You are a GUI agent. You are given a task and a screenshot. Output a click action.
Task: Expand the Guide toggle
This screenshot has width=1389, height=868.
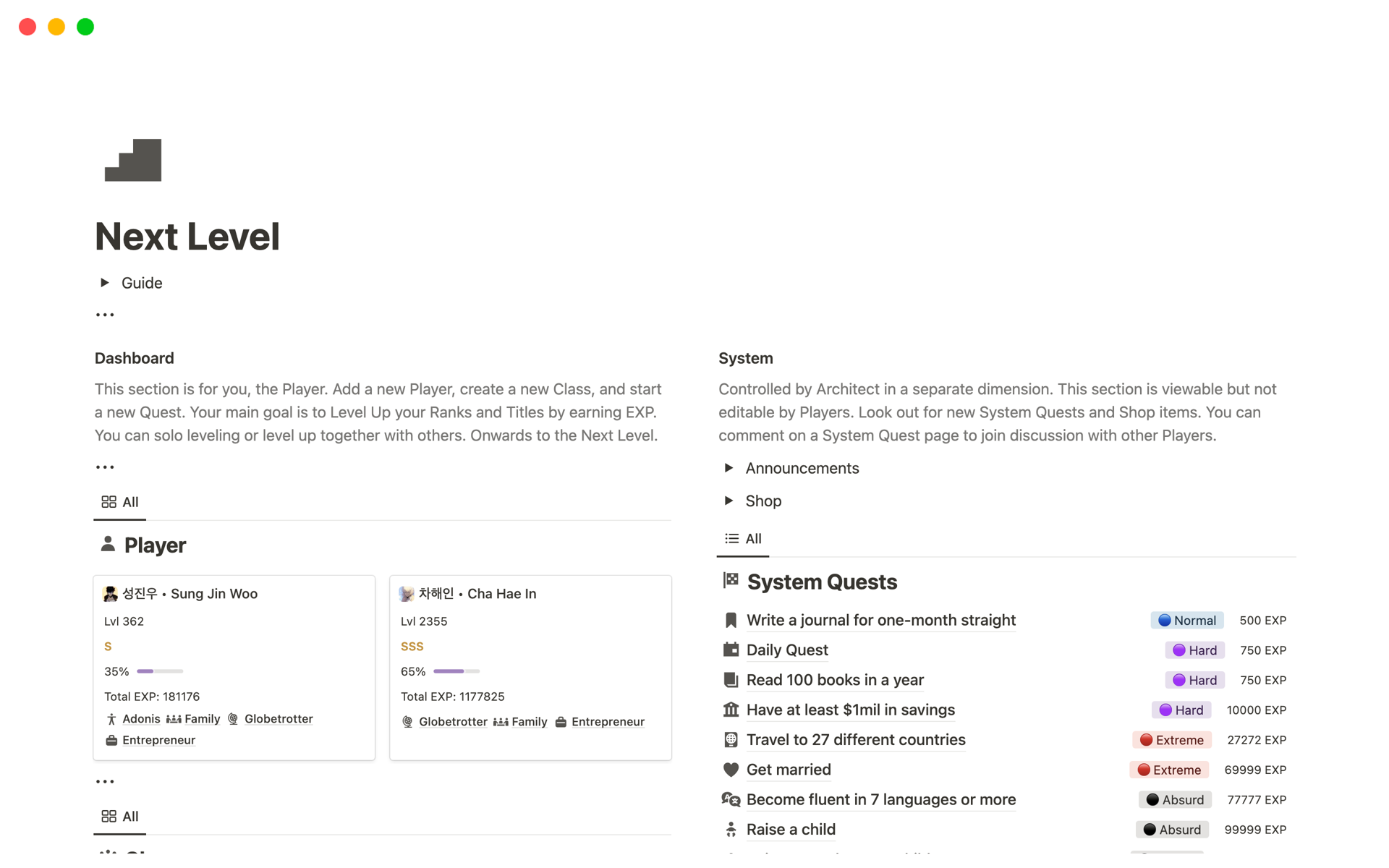(105, 283)
